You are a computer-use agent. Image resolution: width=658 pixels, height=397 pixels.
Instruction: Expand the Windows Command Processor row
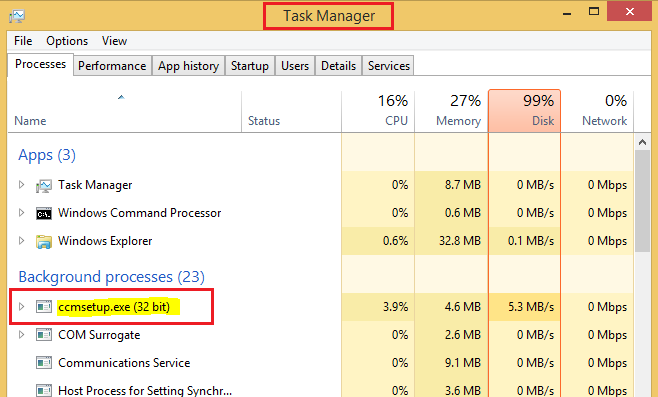point(21,213)
